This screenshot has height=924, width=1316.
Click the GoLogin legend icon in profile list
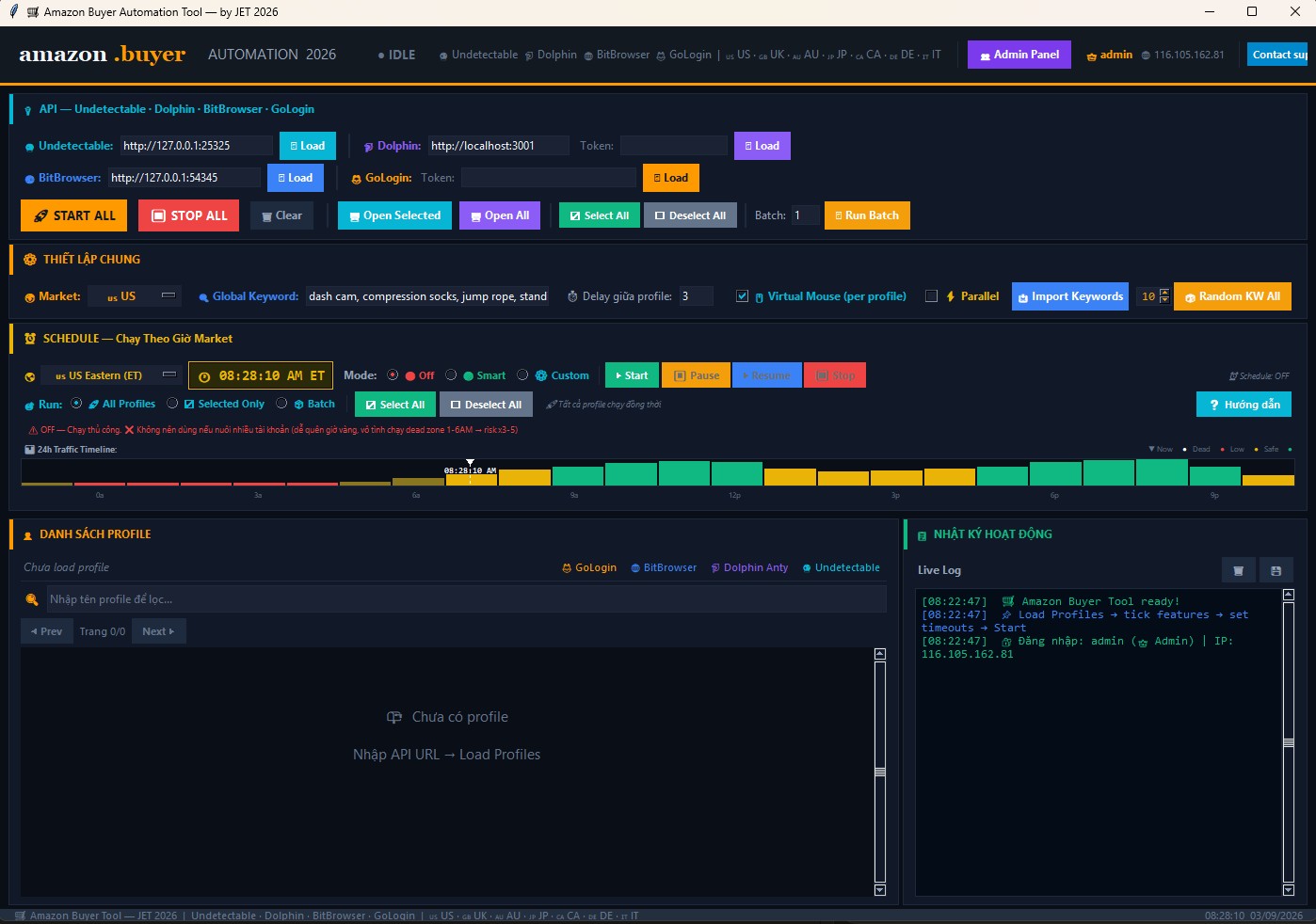click(567, 568)
